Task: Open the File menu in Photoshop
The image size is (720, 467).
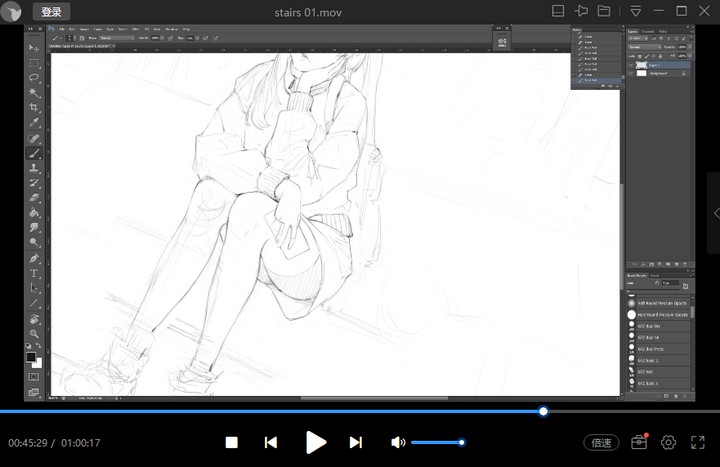Action: click(62, 29)
